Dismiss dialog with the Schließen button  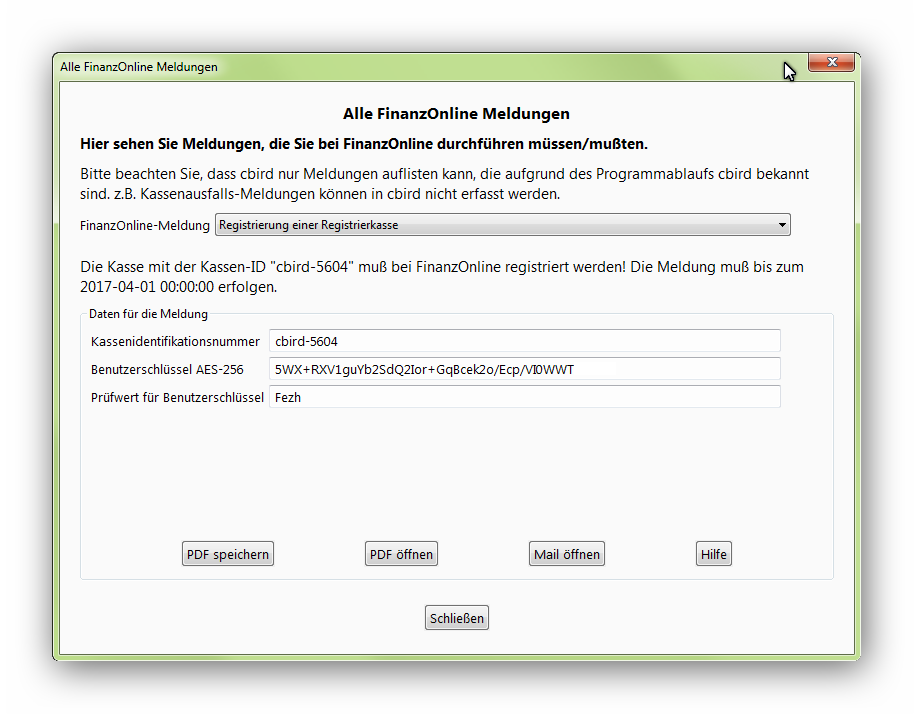coord(457,618)
